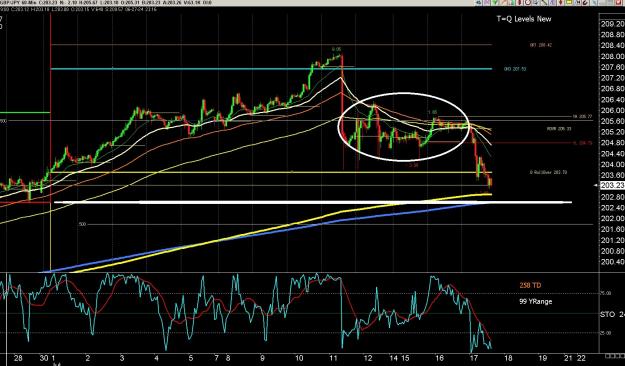The width and height of the screenshot is (625, 366).
Task: Click the T=Q Levels New label
Action: coord(524,19)
